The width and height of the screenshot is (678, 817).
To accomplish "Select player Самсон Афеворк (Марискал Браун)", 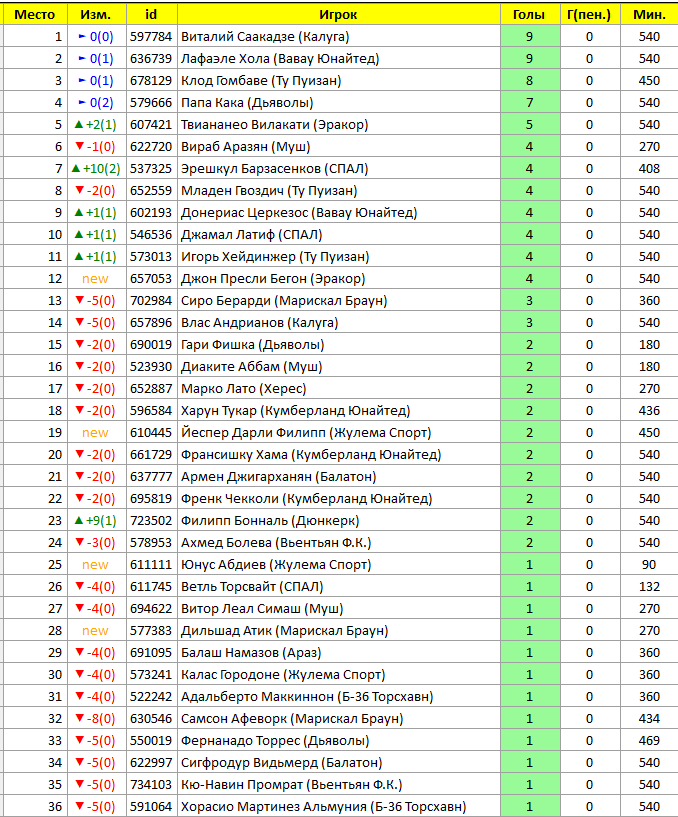I will 292,719.
